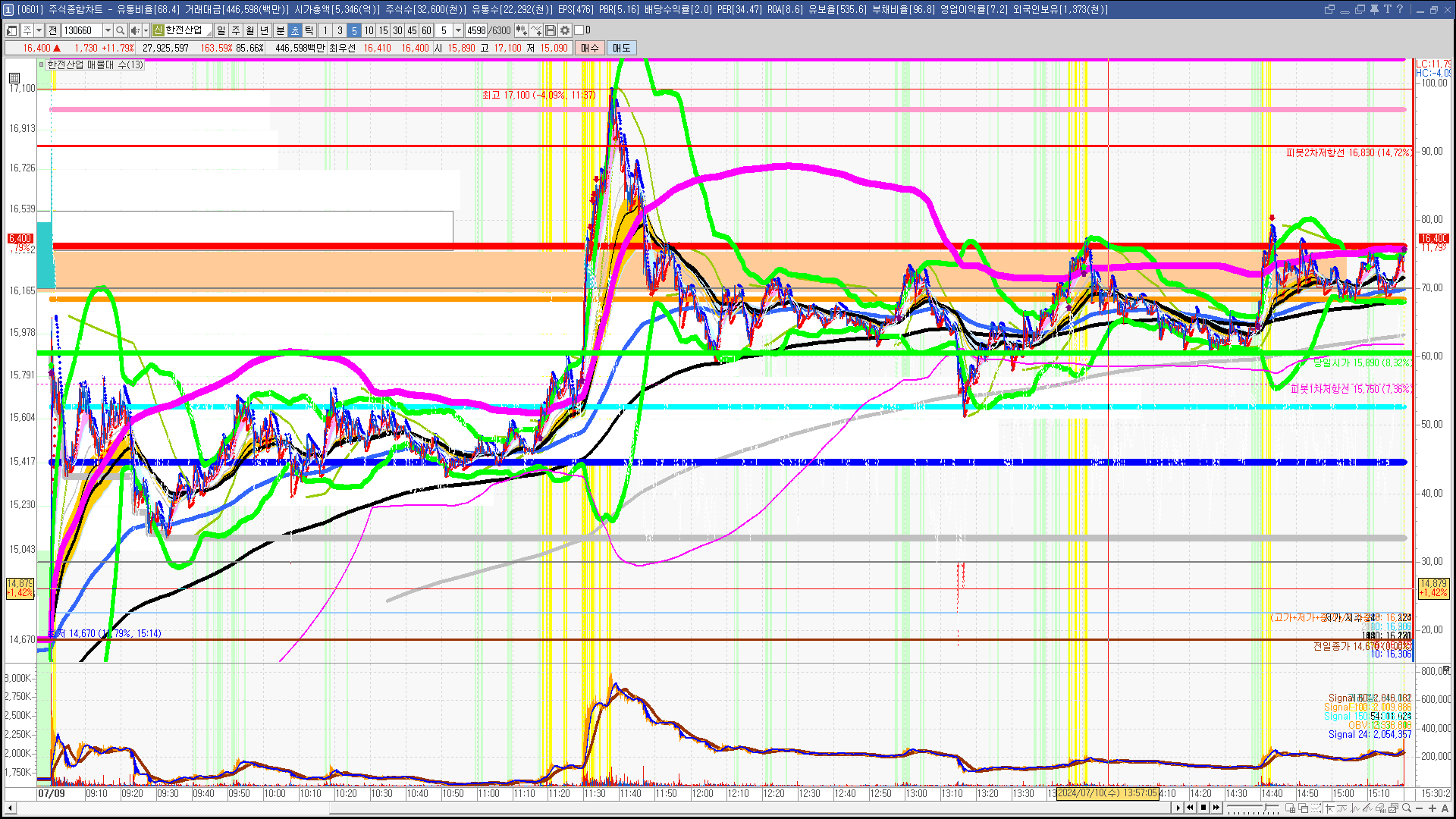Click the stock search magnifier icon
1456x819 pixels.
121,30
